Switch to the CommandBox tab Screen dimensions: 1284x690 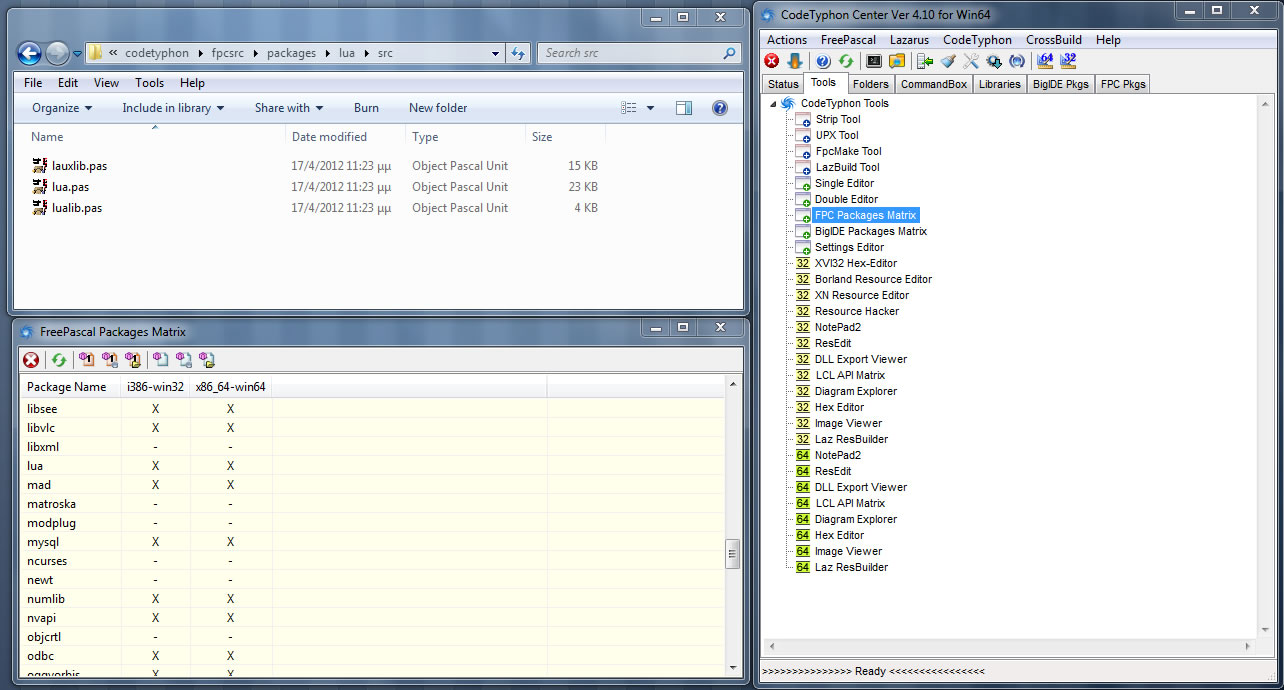(x=934, y=84)
